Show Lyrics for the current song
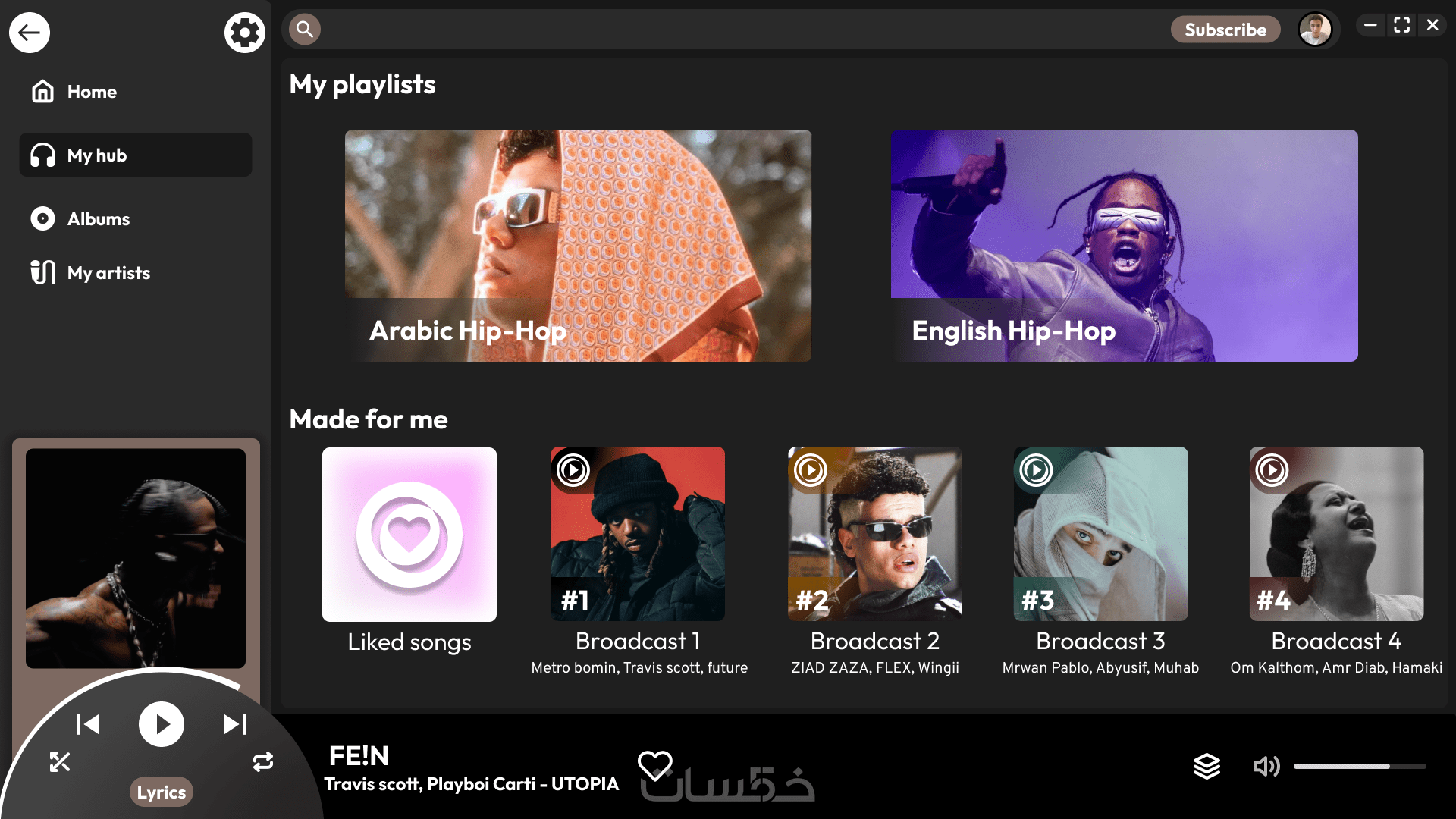 (x=161, y=792)
